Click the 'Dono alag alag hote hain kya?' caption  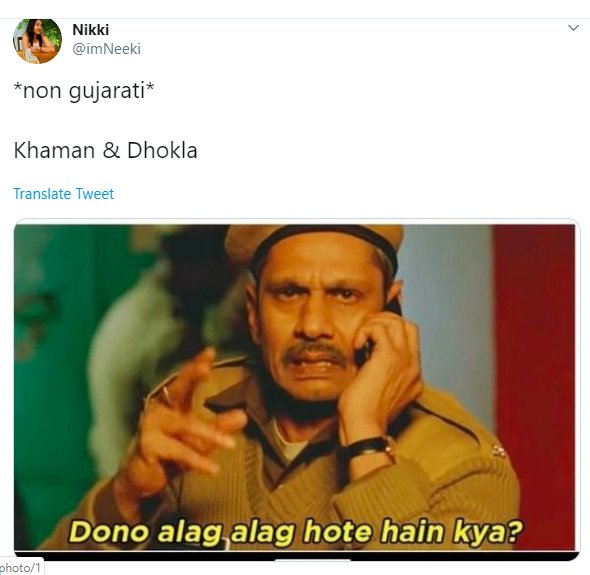(296, 531)
